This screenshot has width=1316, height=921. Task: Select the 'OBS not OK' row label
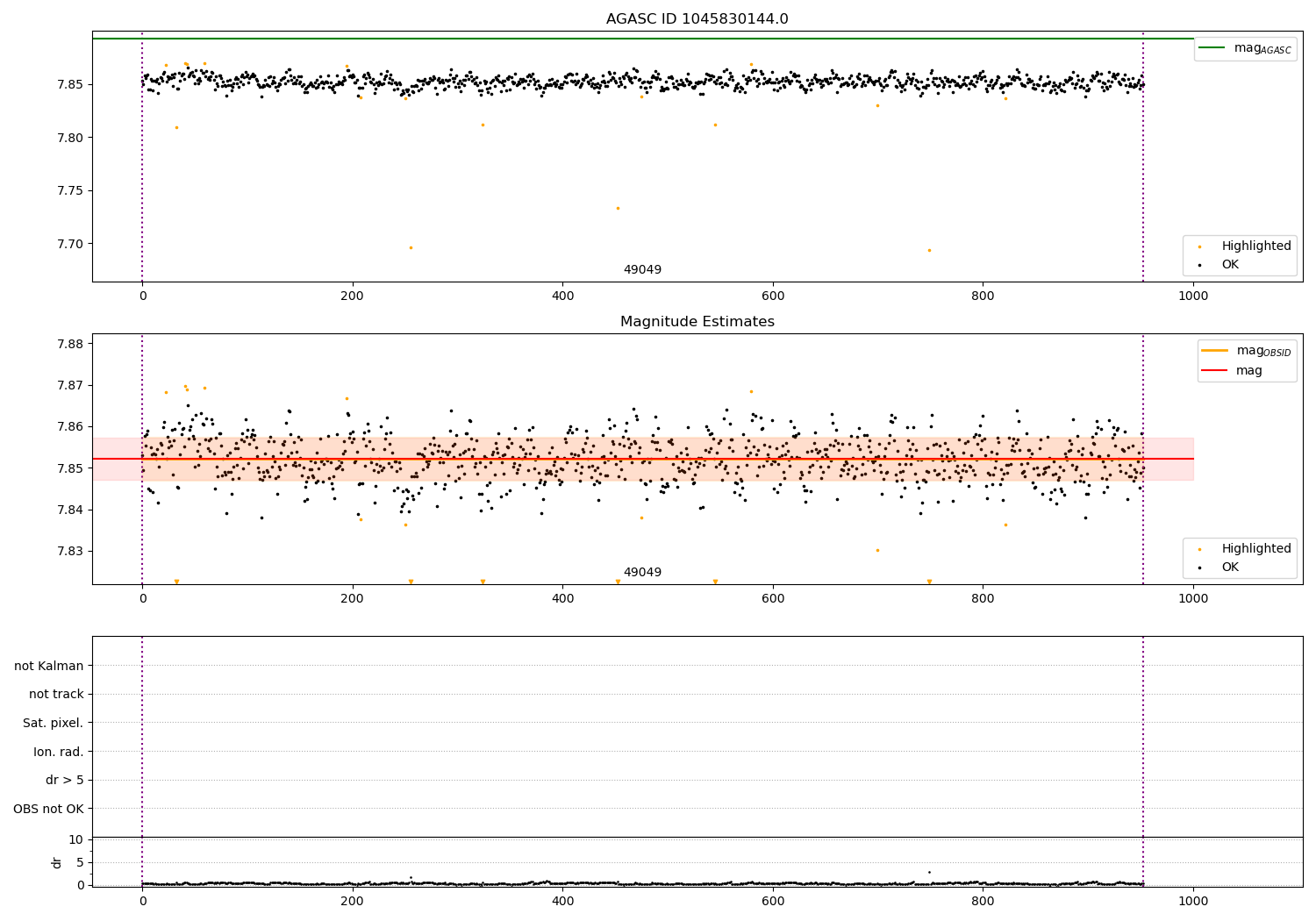pyautogui.click(x=48, y=809)
